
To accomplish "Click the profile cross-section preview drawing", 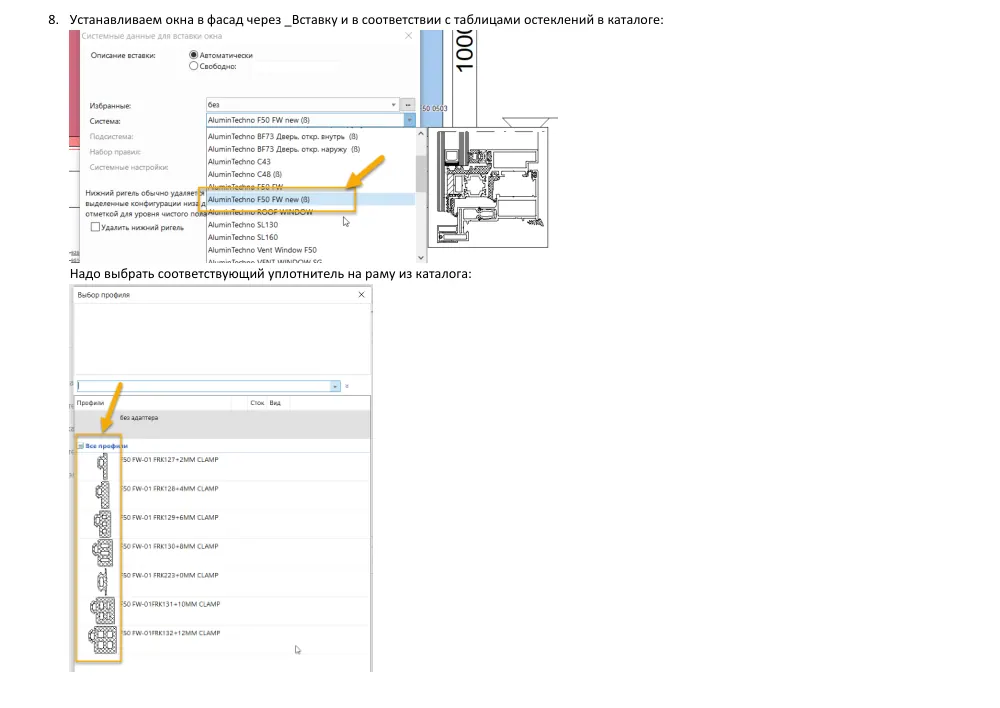I will click(x=488, y=188).
